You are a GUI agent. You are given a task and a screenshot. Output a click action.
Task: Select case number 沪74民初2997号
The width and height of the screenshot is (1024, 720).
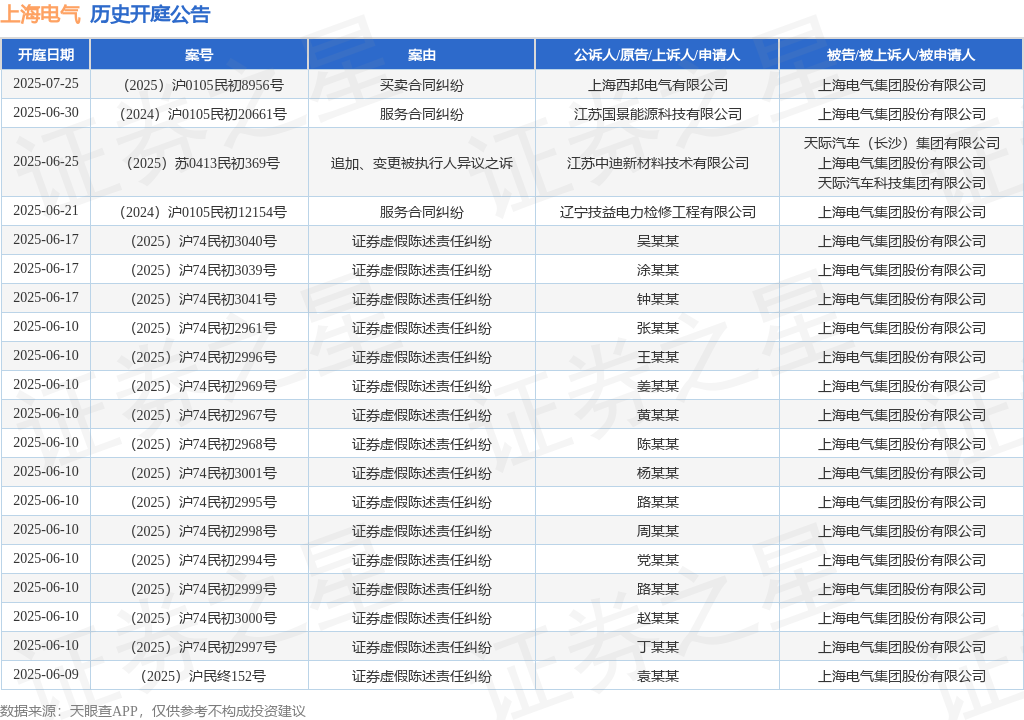203,647
